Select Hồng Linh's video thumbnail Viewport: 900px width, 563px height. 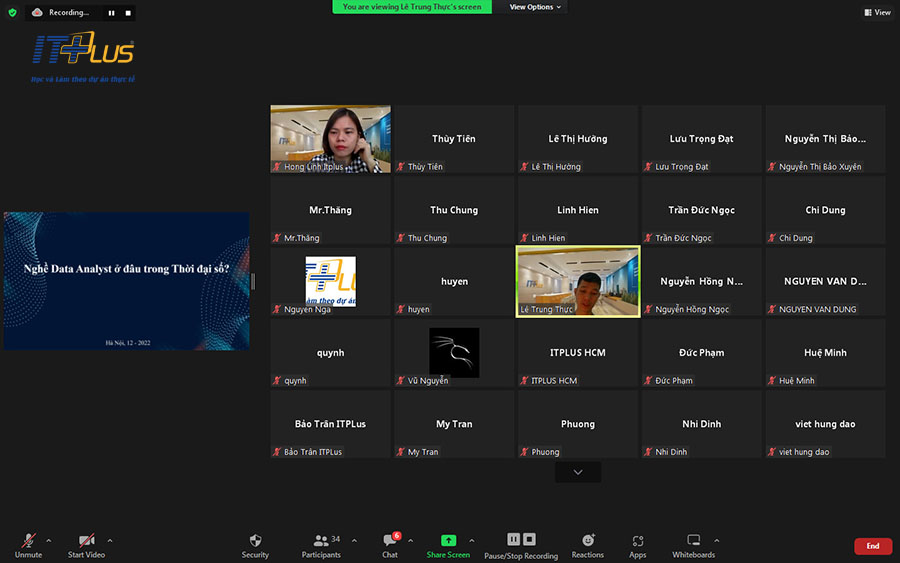point(330,139)
